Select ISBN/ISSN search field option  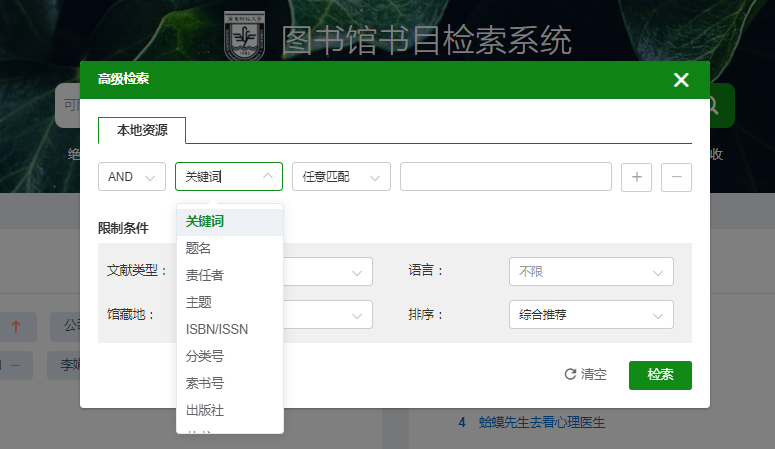coord(217,329)
